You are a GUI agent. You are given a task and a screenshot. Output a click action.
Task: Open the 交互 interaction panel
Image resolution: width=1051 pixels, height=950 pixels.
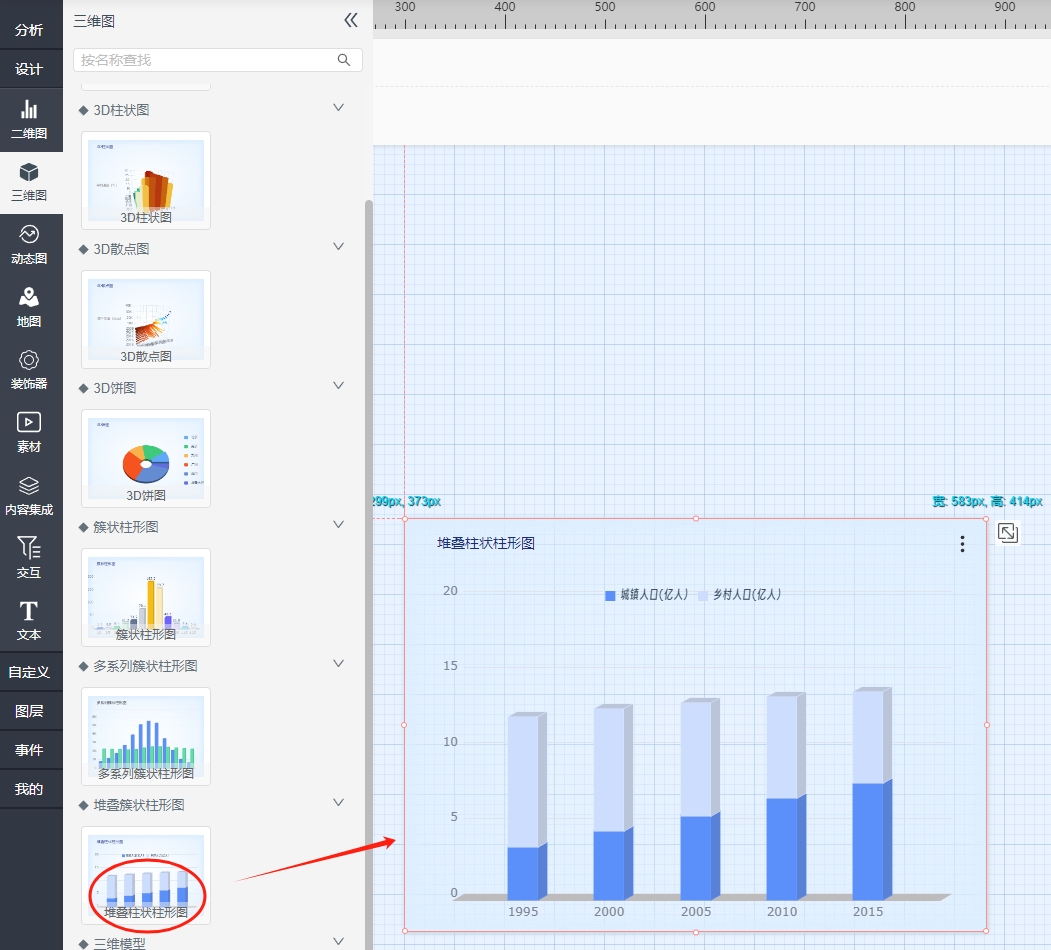click(x=29, y=558)
